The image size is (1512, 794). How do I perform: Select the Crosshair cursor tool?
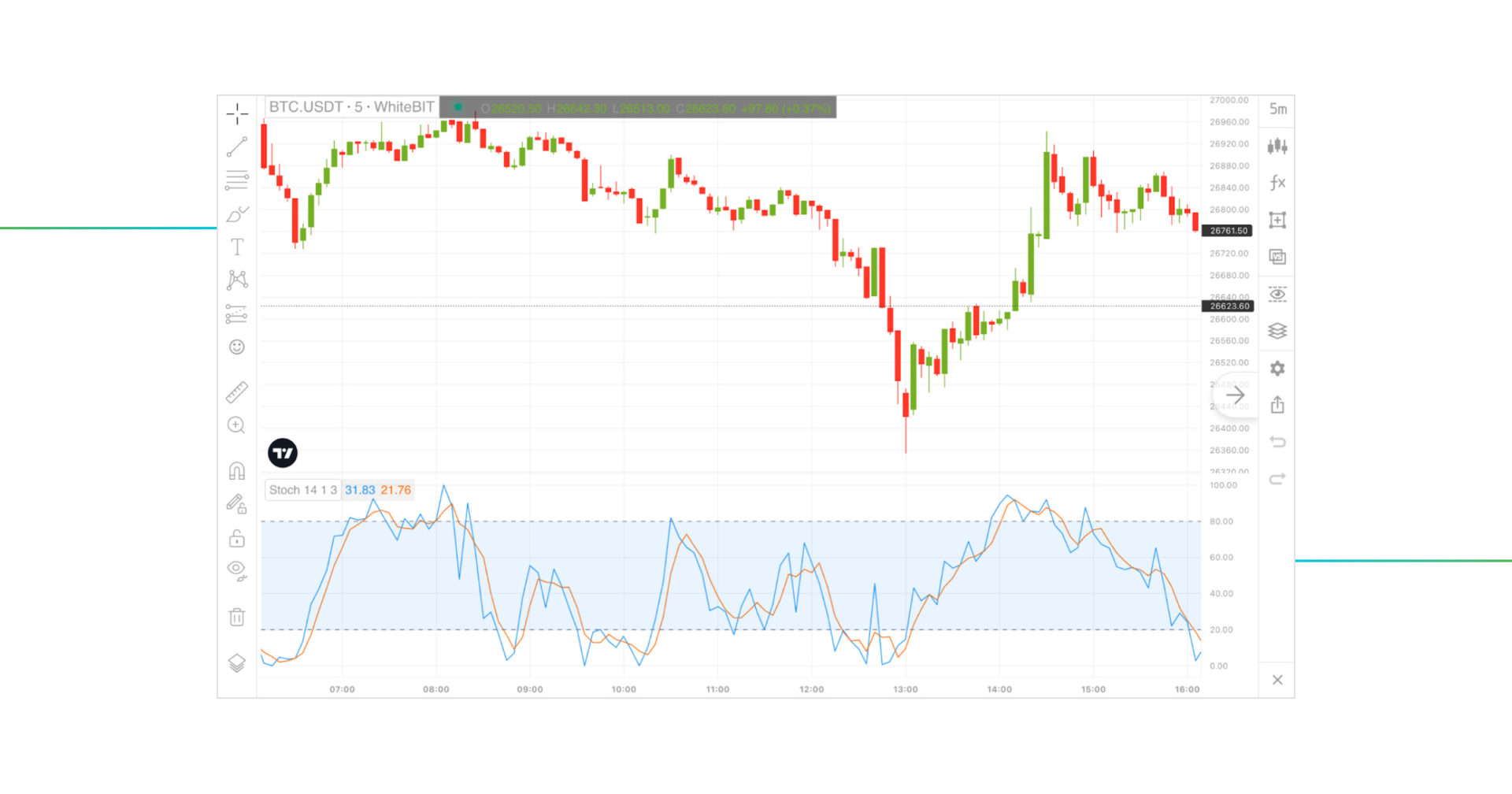tap(236, 114)
